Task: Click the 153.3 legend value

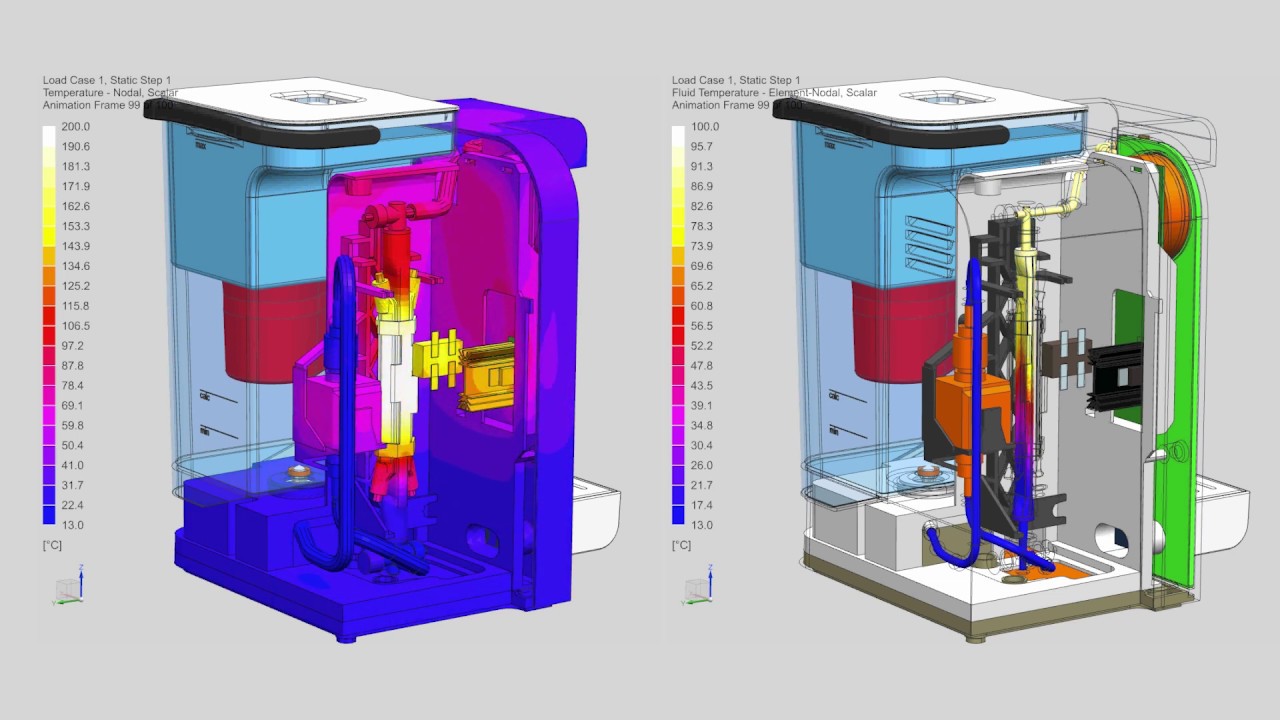Action: [76, 227]
